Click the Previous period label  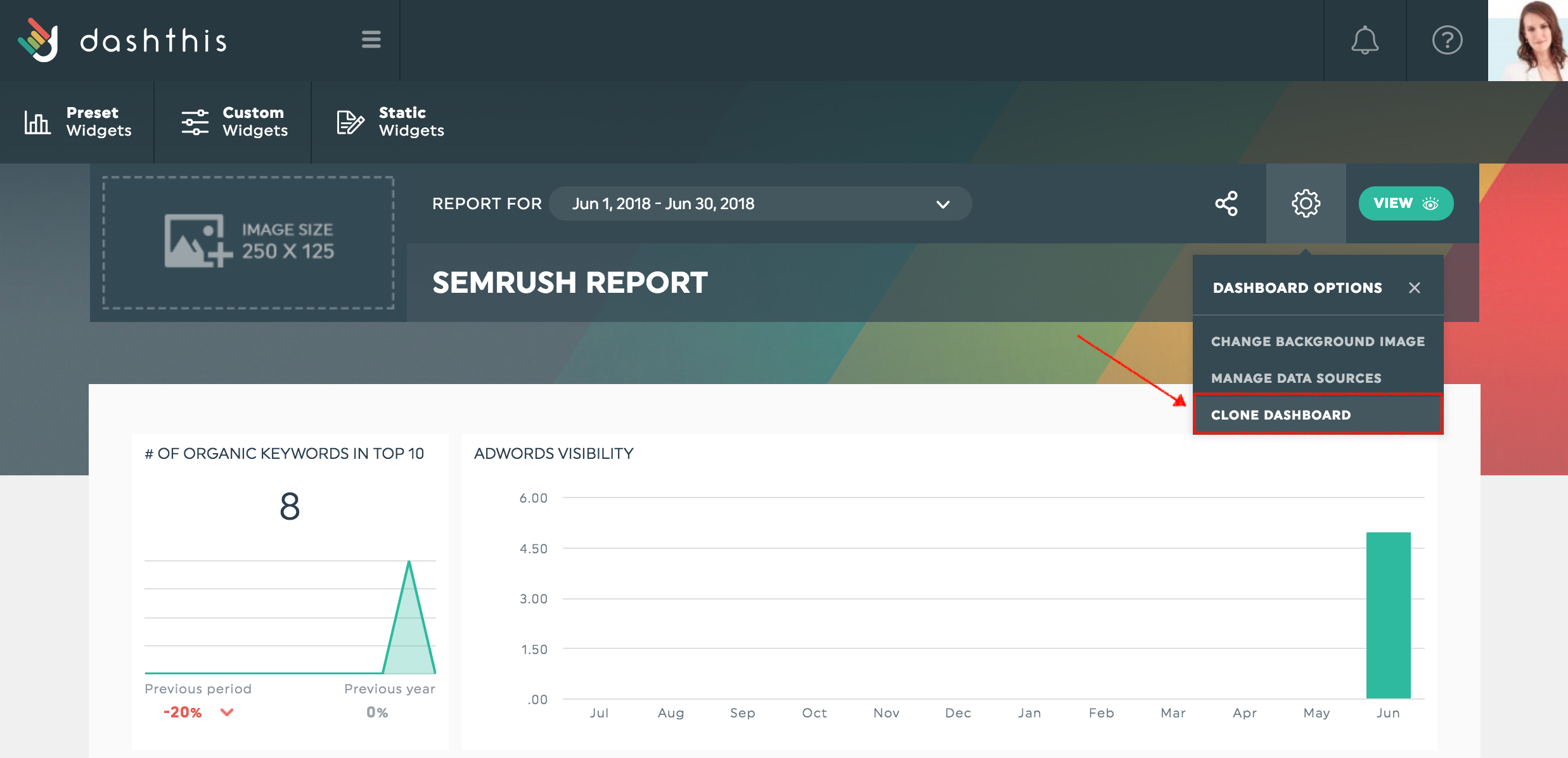pyautogui.click(x=198, y=689)
